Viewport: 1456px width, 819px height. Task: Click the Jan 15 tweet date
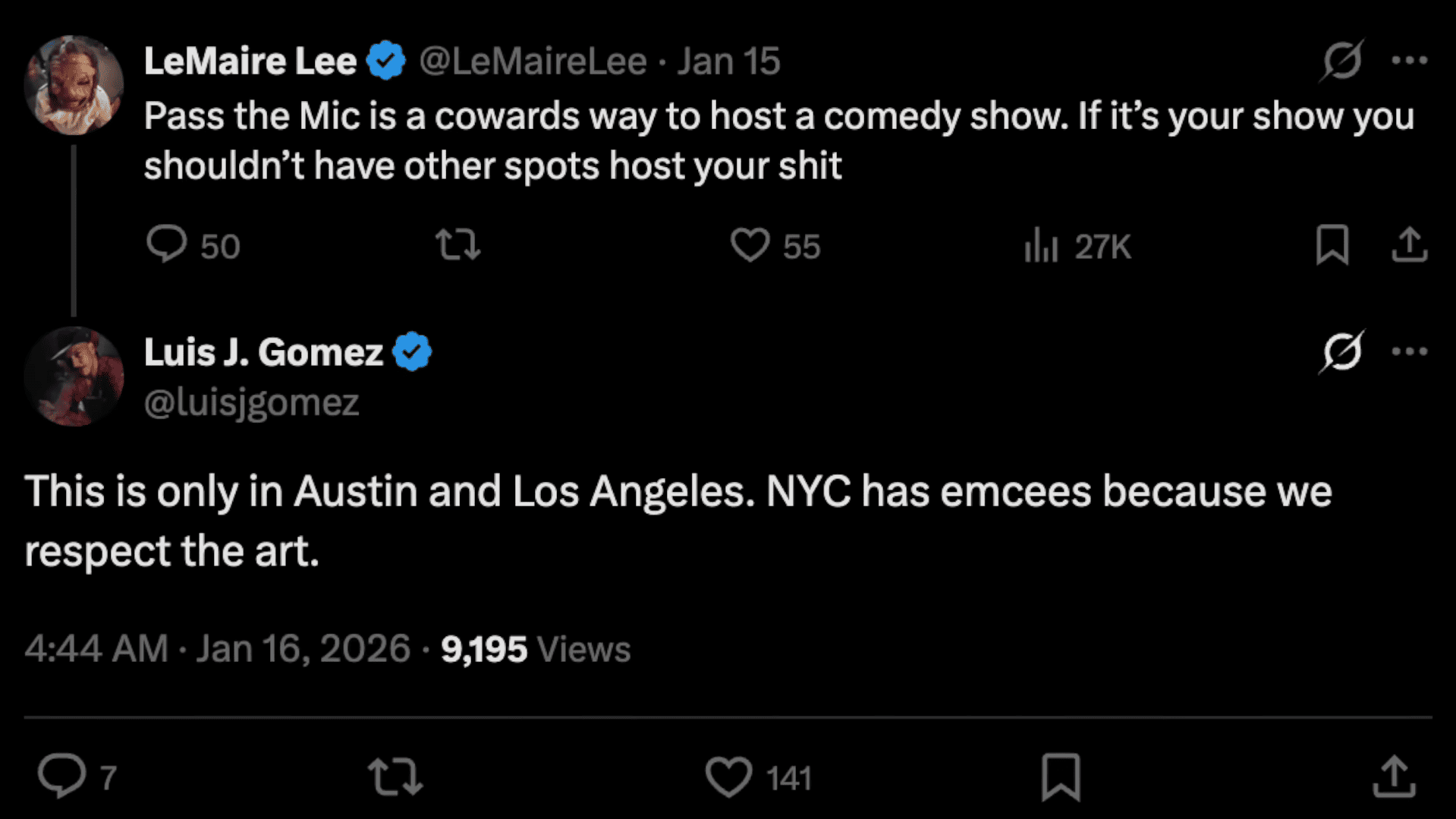coord(728,61)
